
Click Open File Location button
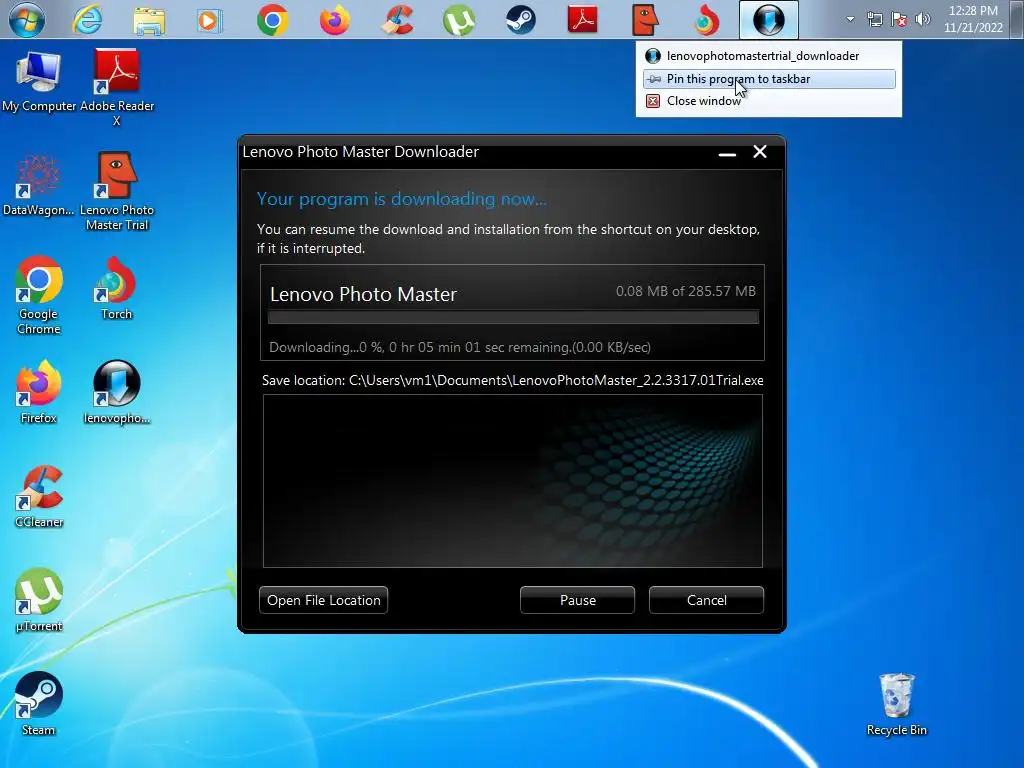[x=323, y=600]
